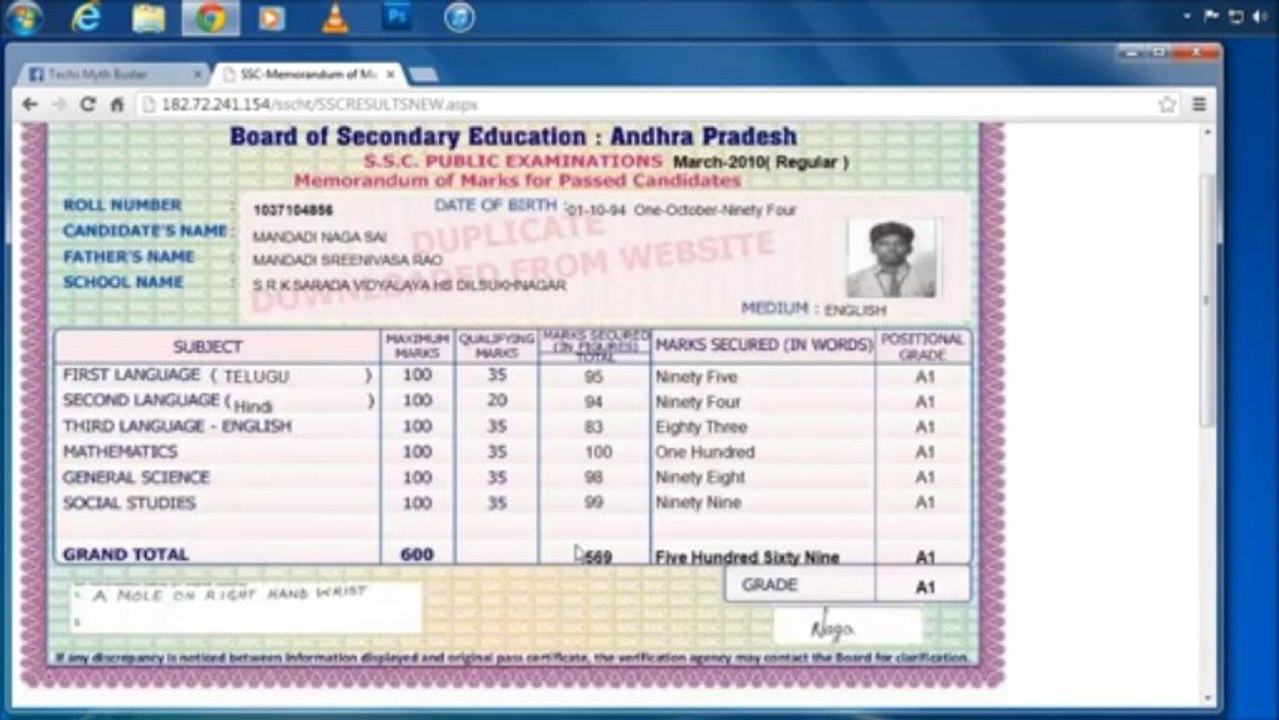The height and width of the screenshot is (720, 1279).
Task: Open the Chrome hamburger menu
Action: pyautogui.click(x=1199, y=104)
